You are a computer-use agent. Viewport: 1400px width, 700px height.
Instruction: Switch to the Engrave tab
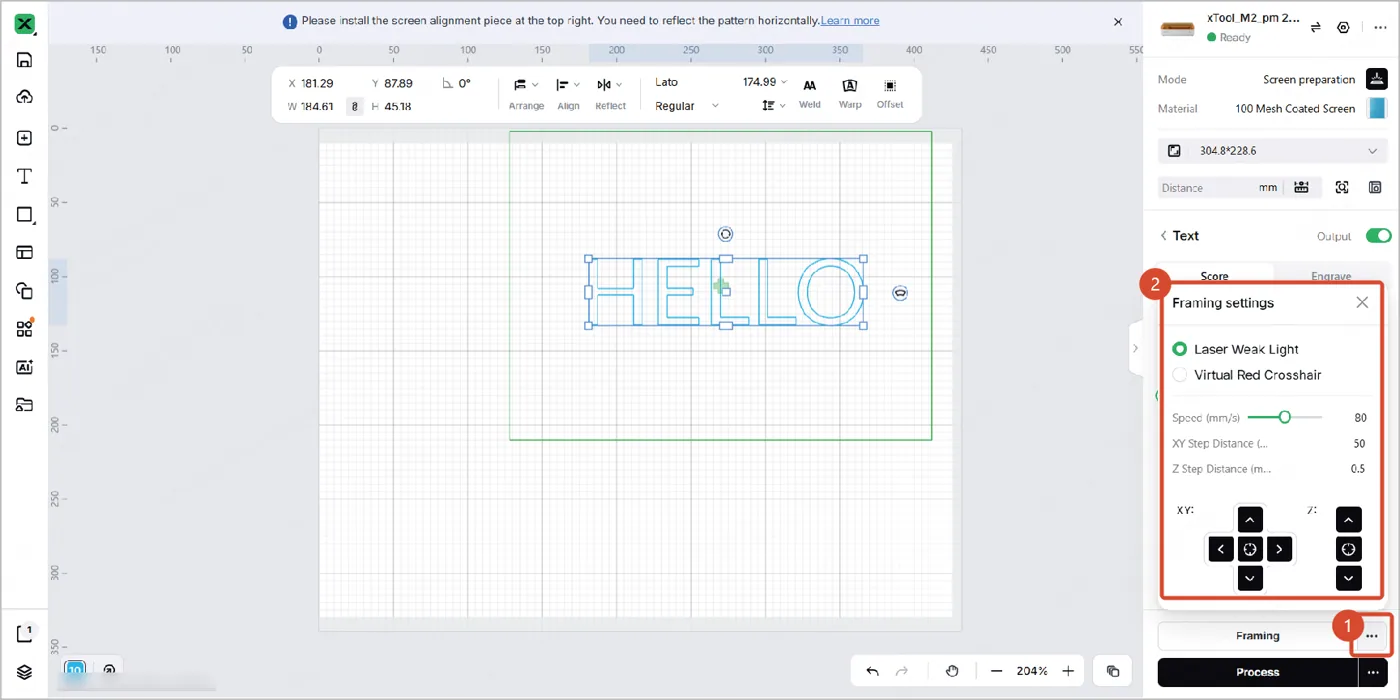(1331, 275)
